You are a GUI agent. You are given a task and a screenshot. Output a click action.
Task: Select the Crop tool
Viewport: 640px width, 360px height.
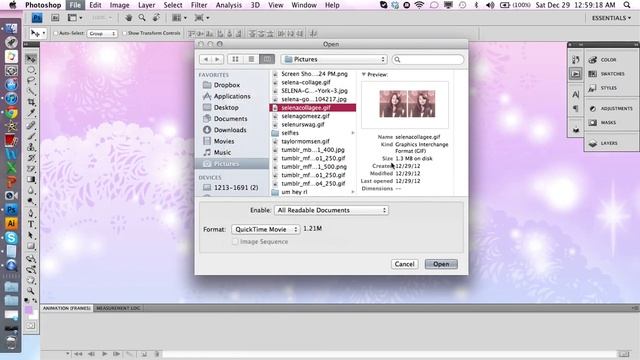tap(31, 102)
